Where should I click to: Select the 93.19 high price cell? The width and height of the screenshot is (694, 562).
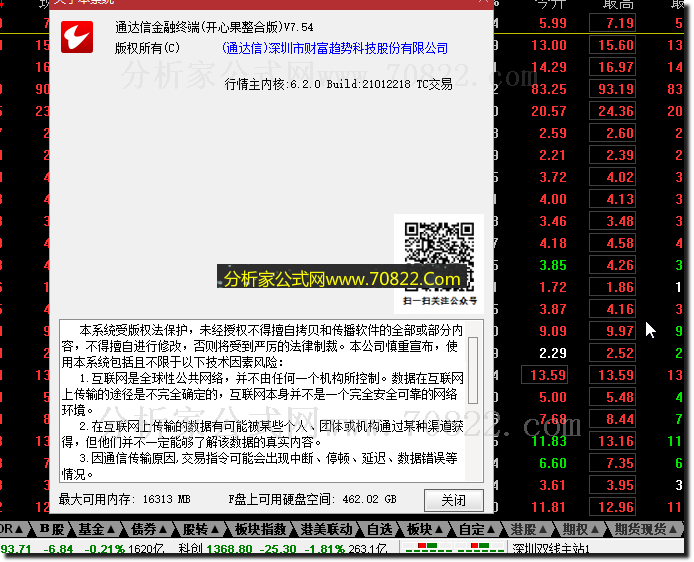click(x=613, y=89)
